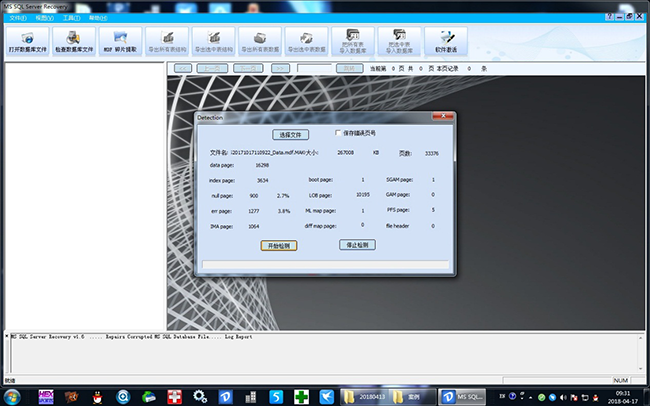Click the 检查数据库文件 check database toolbar button
The height and width of the screenshot is (406, 650).
click(x=74, y=41)
